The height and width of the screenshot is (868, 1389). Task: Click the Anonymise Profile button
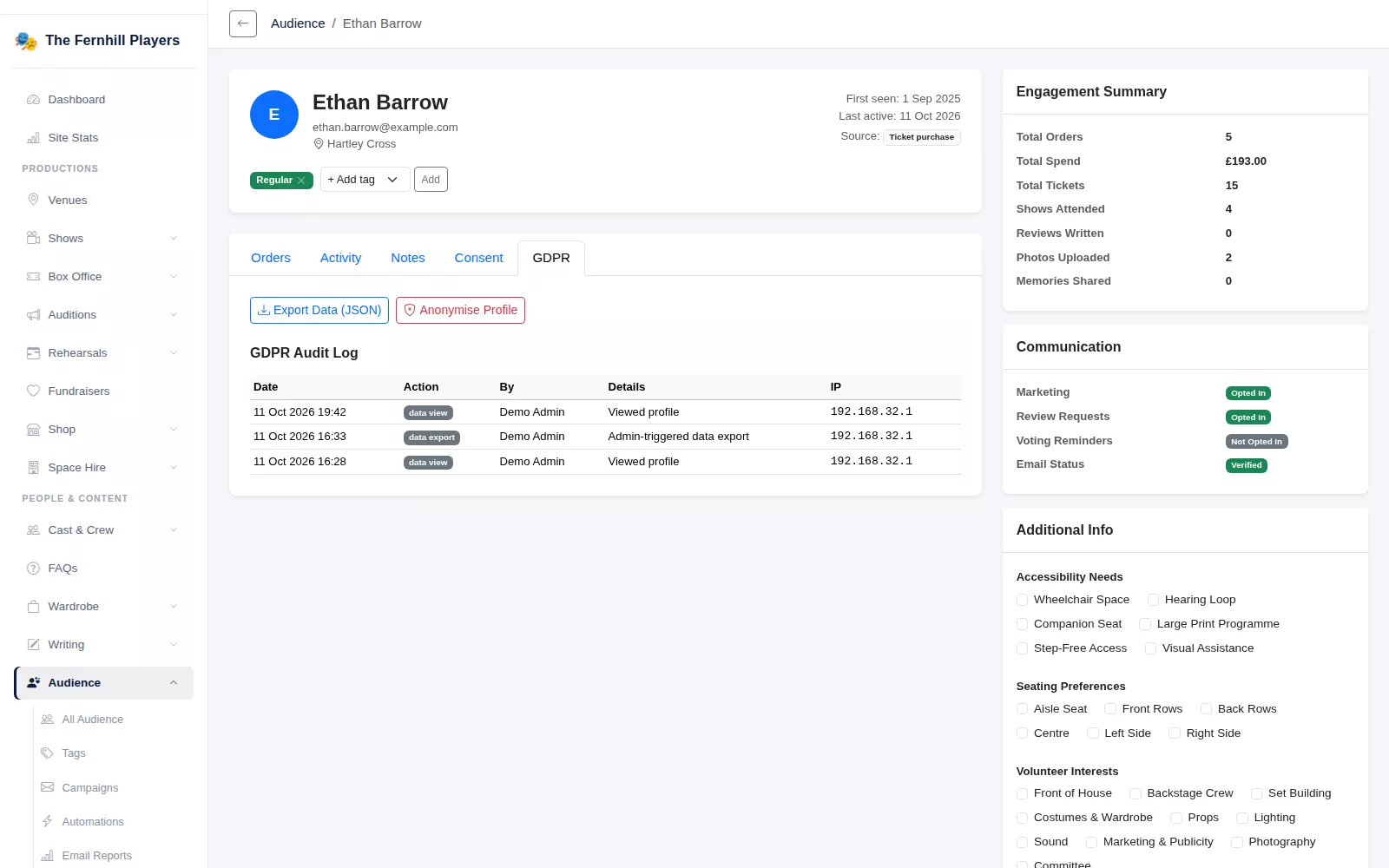pyautogui.click(x=460, y=310)
